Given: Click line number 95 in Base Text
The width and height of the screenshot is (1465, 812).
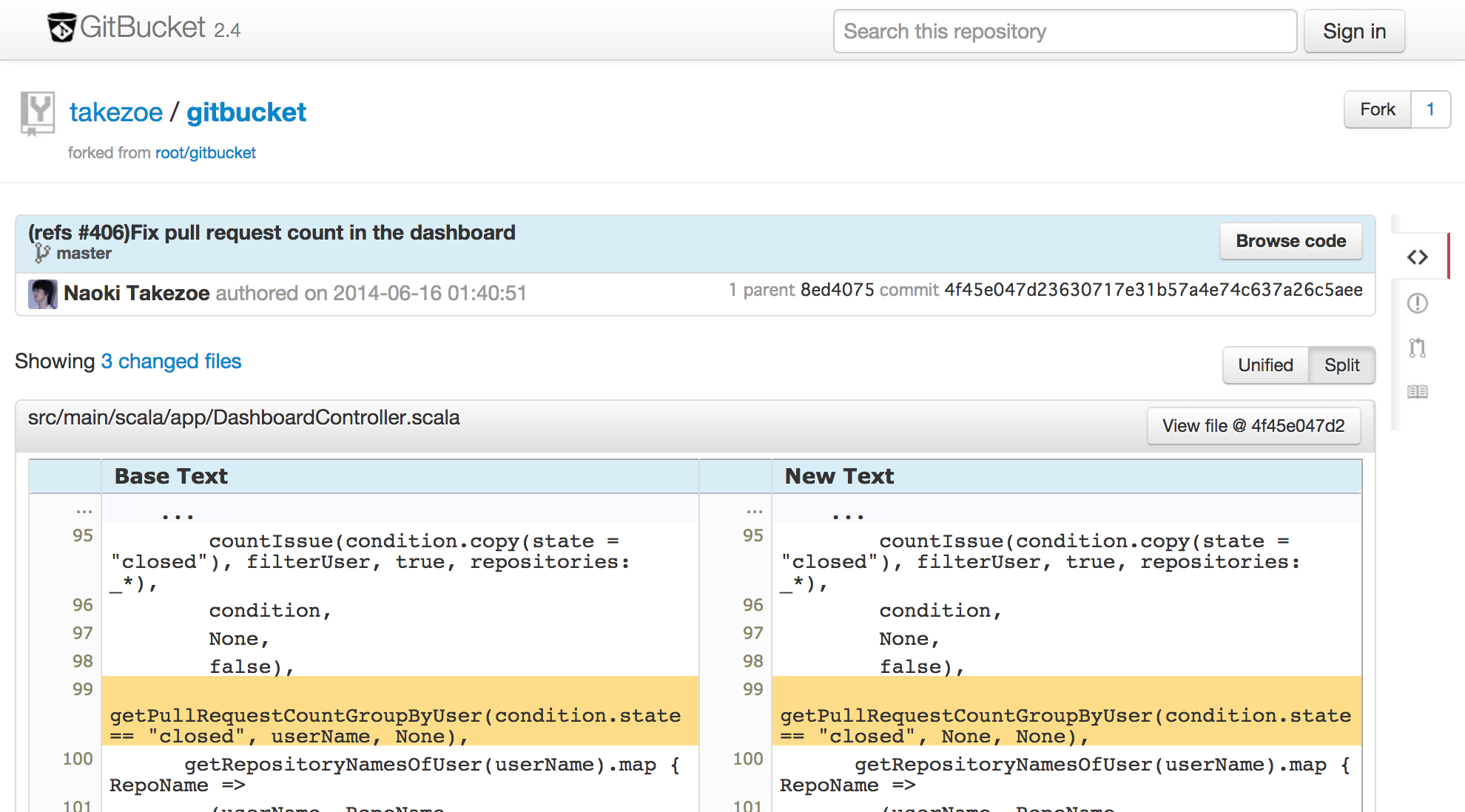Looking at the screenshot, I should (x=83, y=535).
